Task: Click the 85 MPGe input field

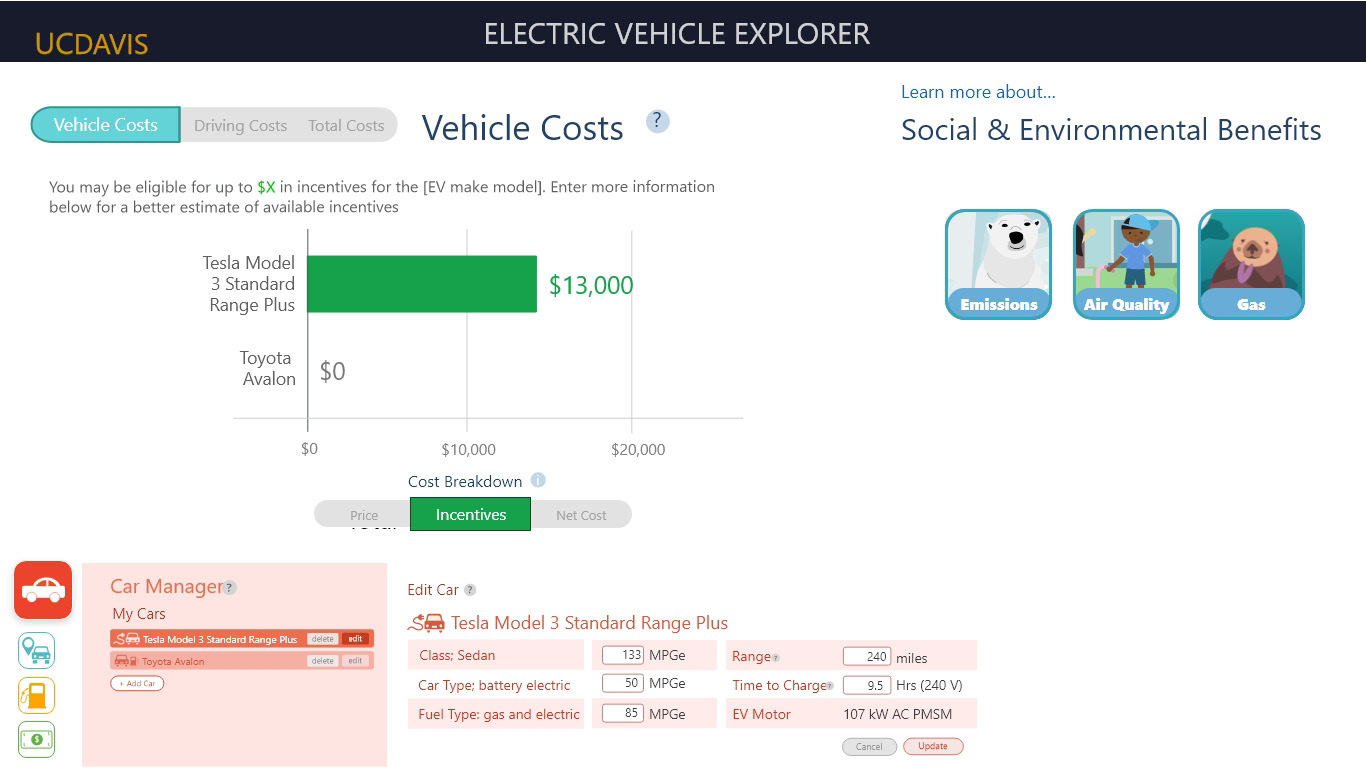Action: pos(623,714)
